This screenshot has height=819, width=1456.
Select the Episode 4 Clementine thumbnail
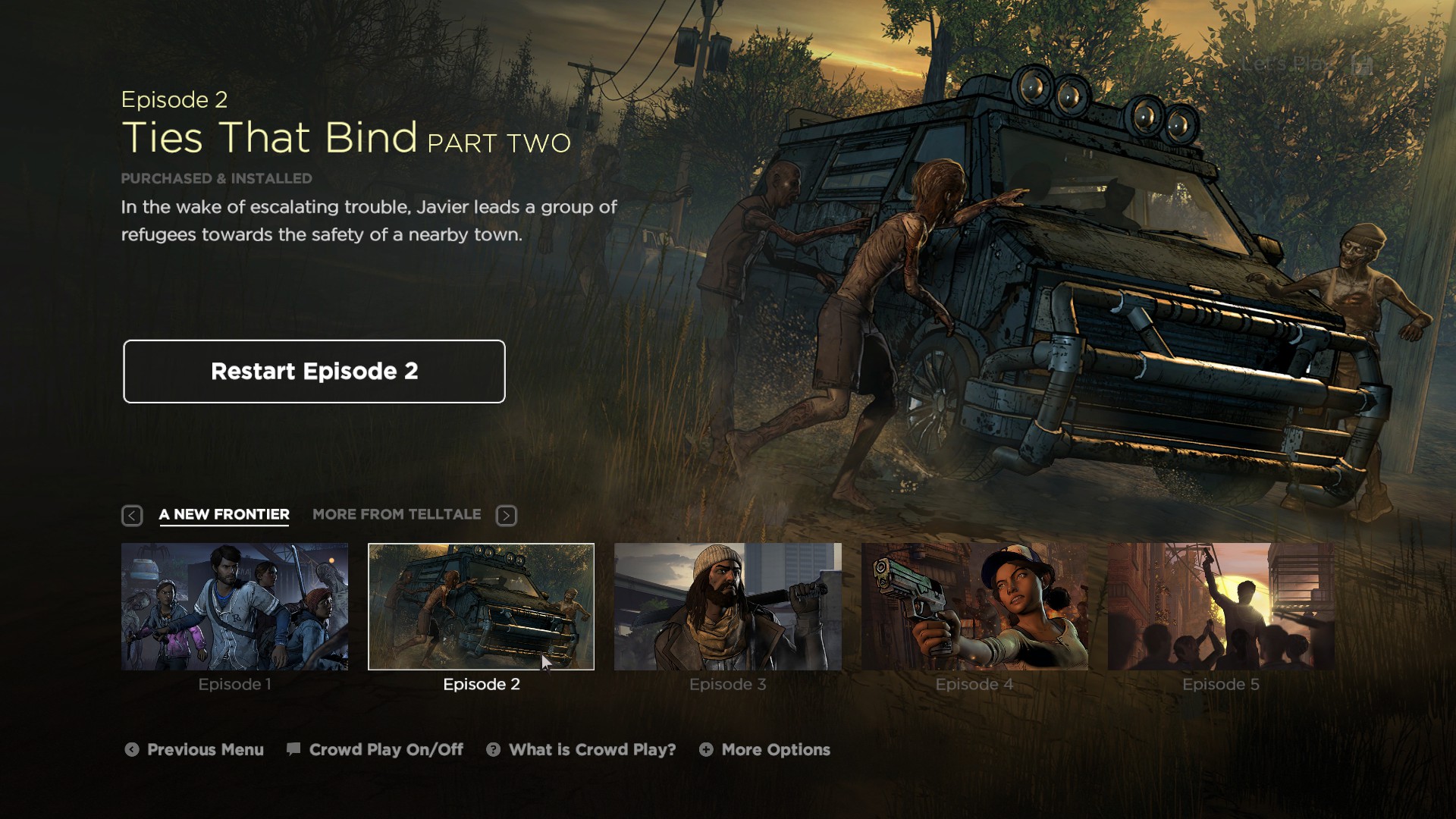point(974,607)
